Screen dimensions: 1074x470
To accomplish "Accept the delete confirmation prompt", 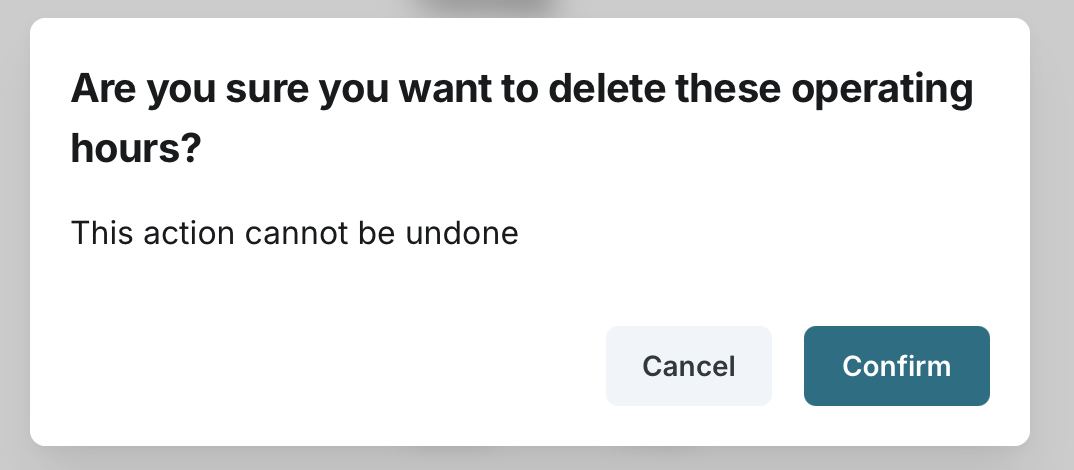I will click(896, 366).
